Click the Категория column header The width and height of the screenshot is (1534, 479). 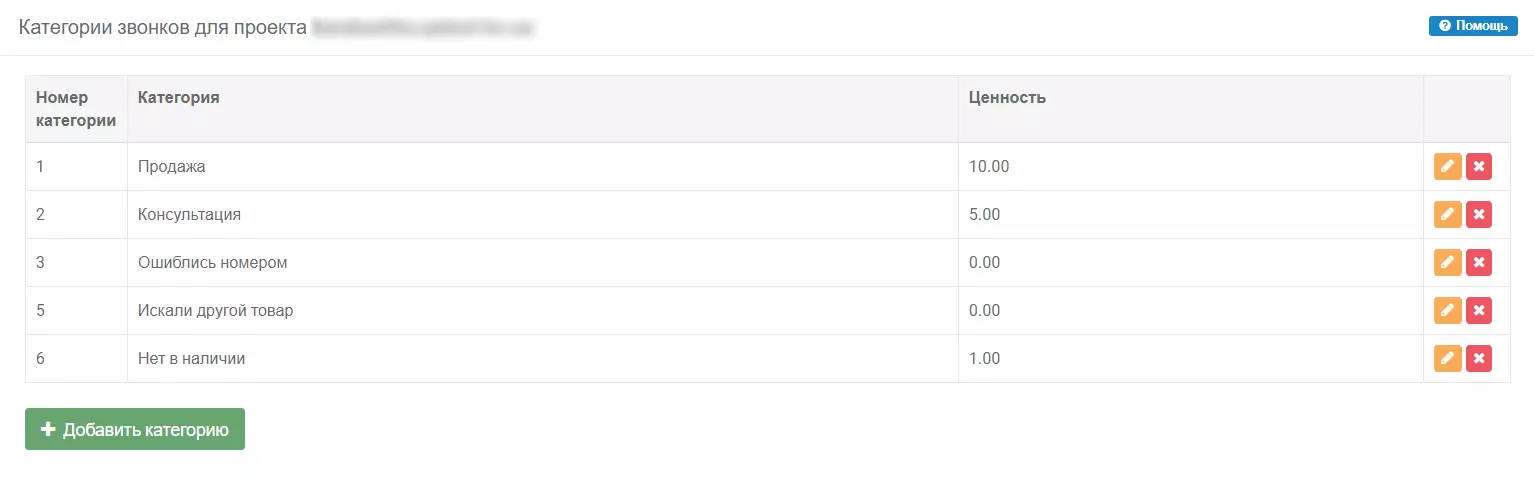point(179,98)
